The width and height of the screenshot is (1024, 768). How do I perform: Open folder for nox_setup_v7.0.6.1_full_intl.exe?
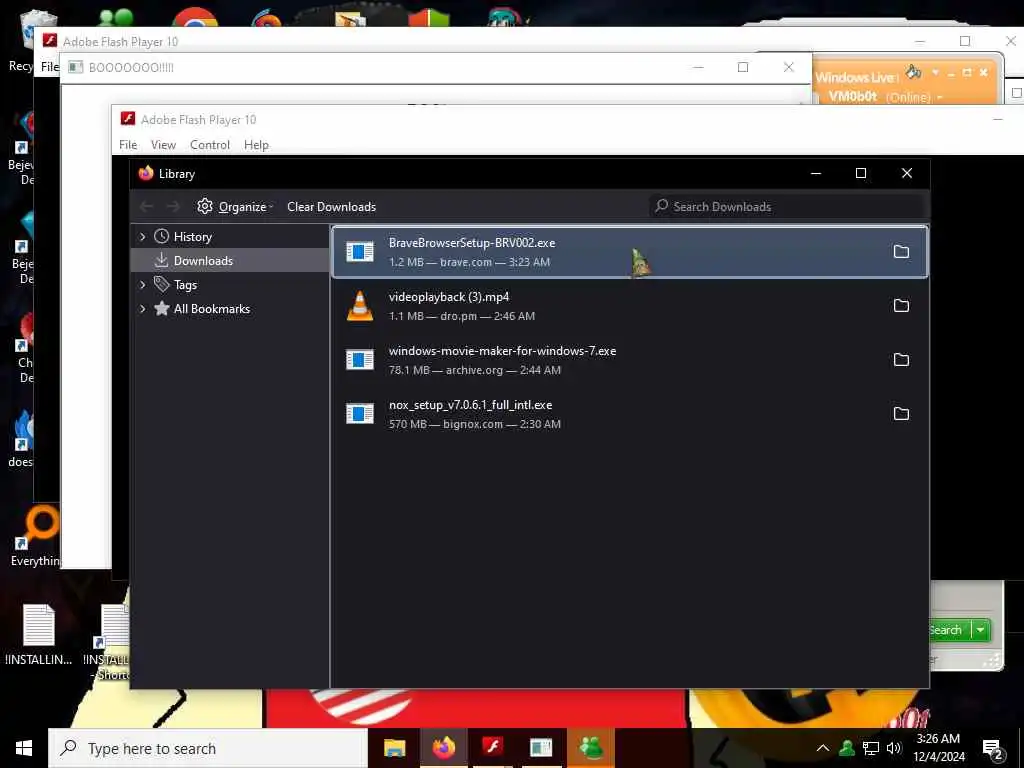click(901, 413)
